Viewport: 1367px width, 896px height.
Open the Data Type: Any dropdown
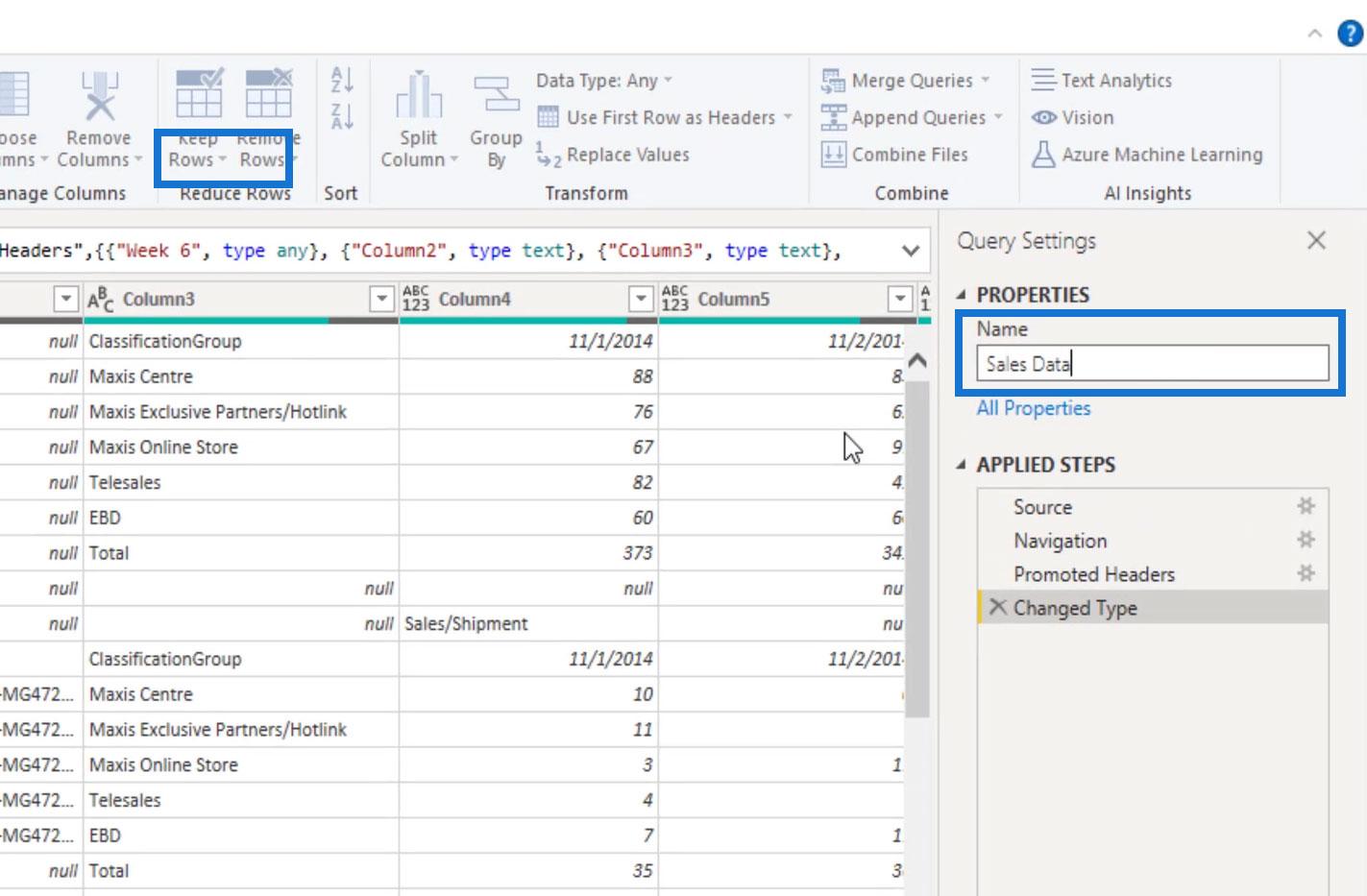(x=603, y=81)
